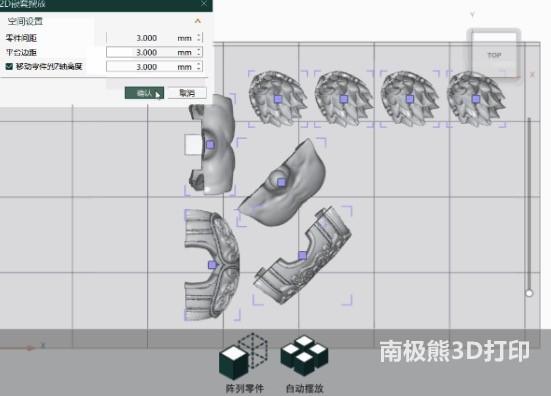Select the tilted smooth mask half part
The height and width of the screenshot is (396, 551).
coord(281,182)
